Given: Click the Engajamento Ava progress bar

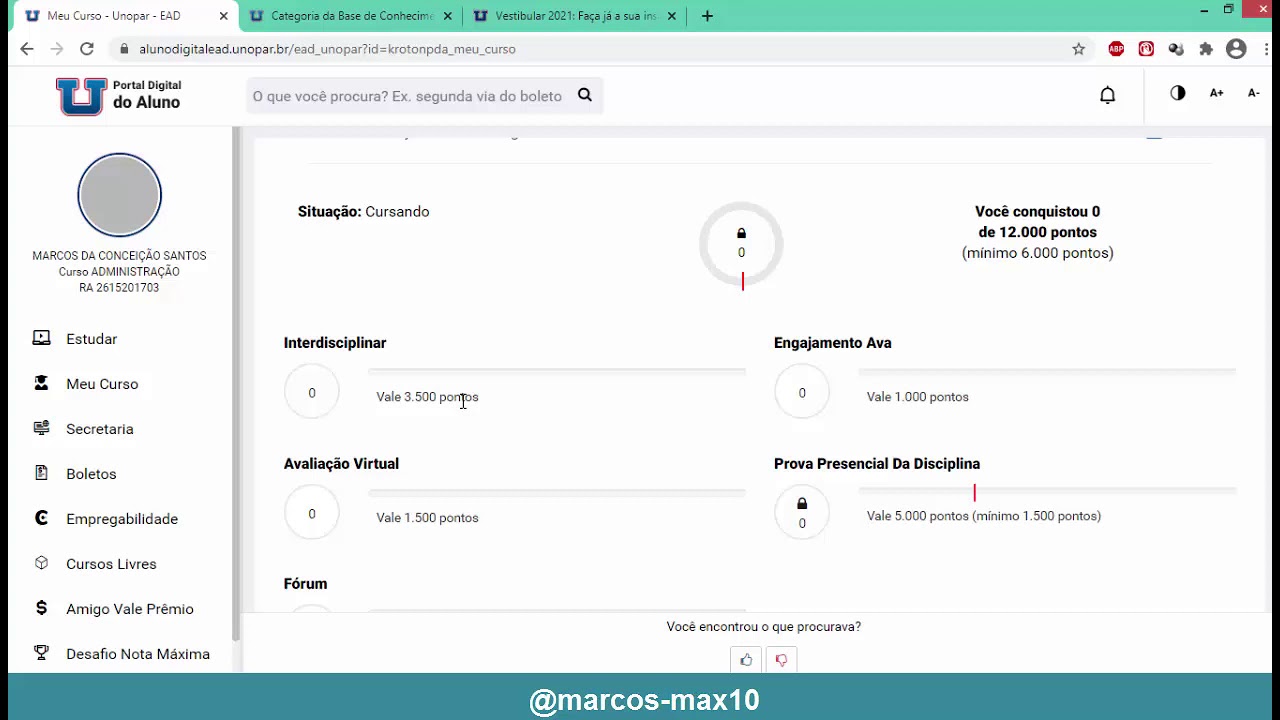Looking at the screenshot, I should (x=1047, y=371).
